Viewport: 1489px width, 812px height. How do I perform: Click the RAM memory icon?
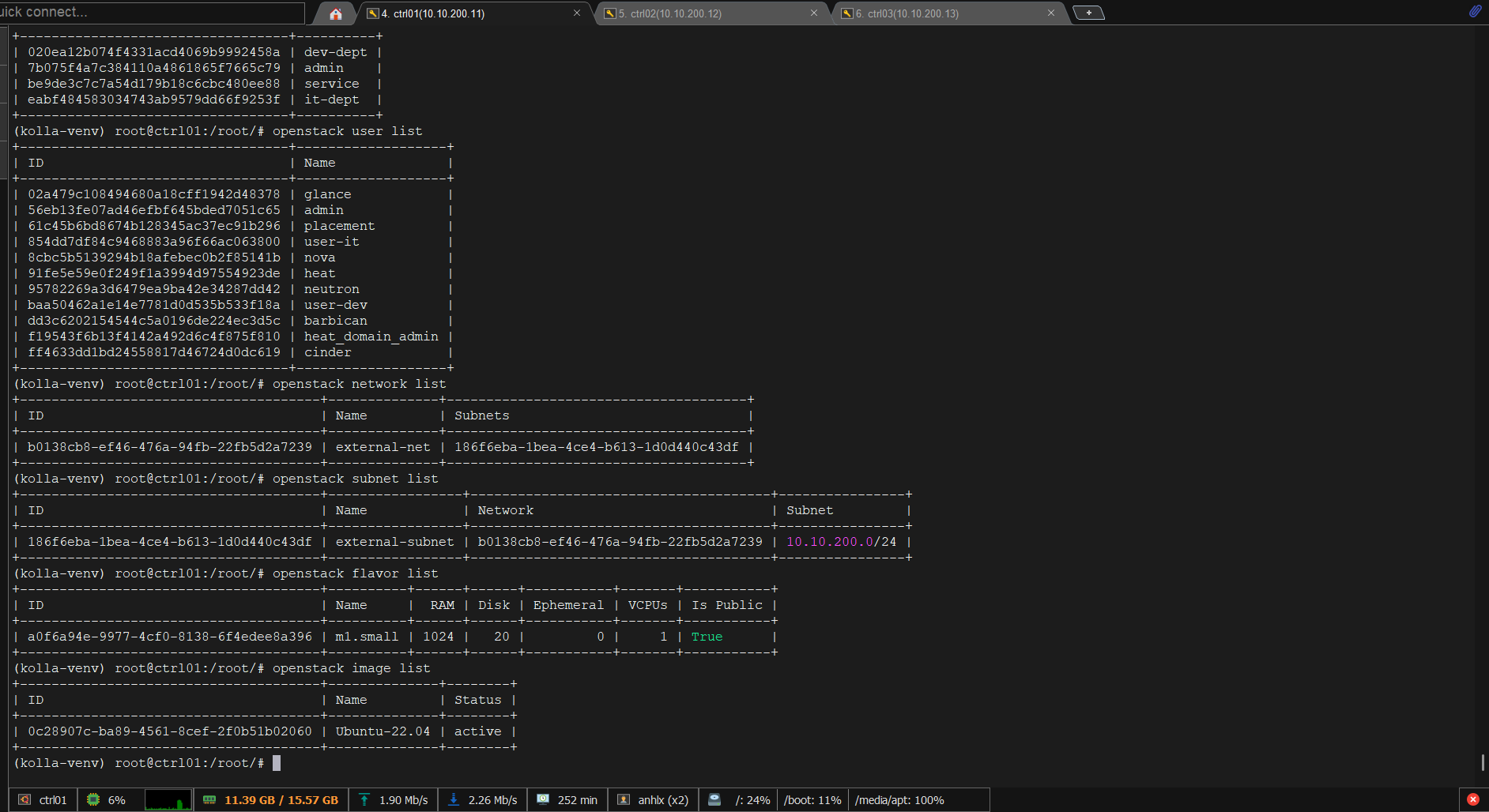click(x=209, y=799)
